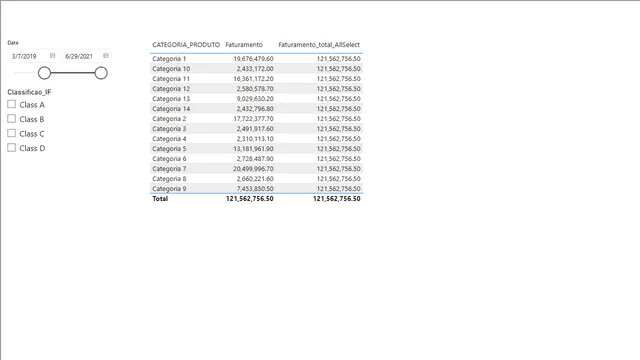Click the left handle of date slider

44,73
